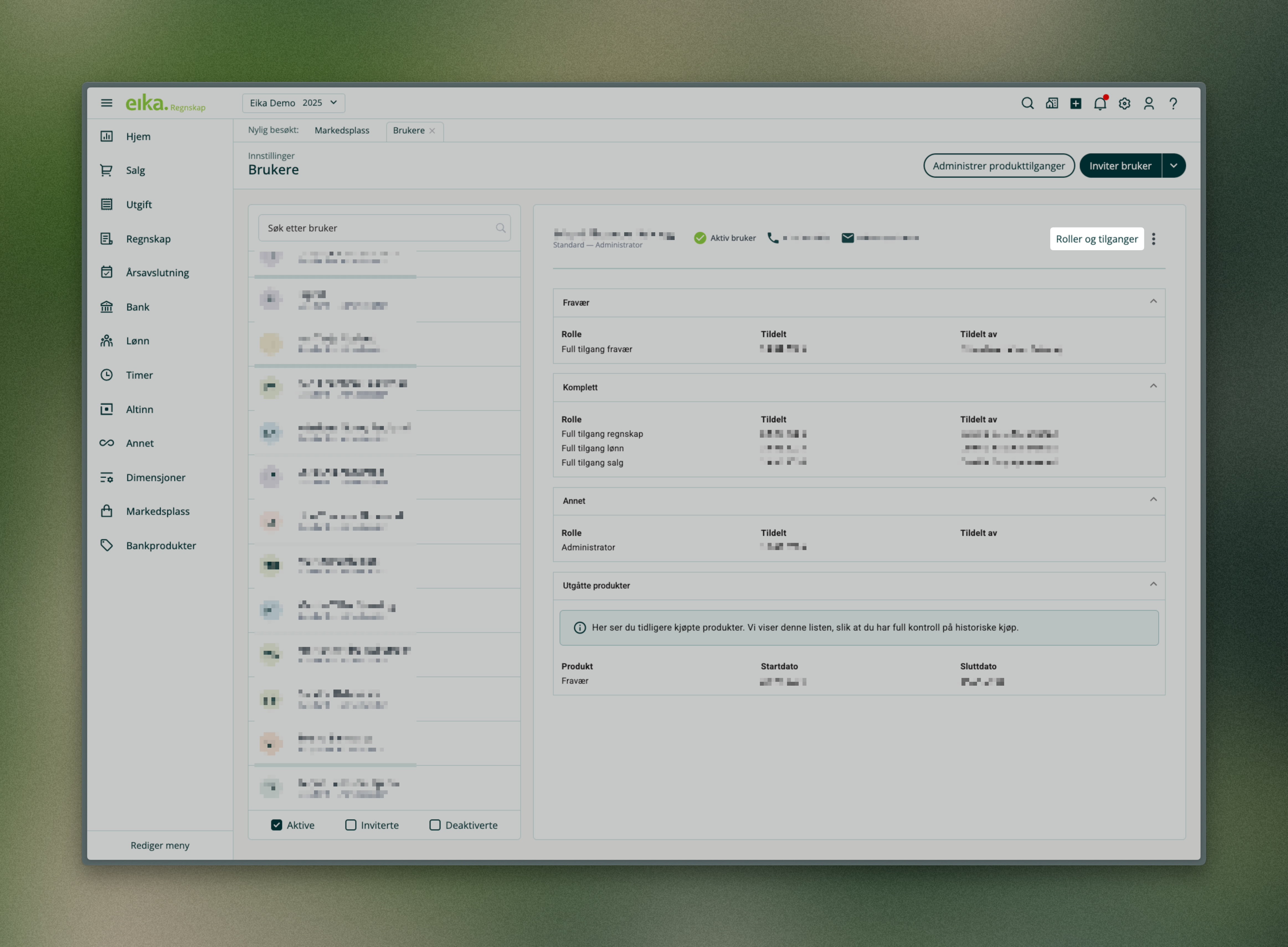Go to Lønn in the sidebar

click(138, 341)
